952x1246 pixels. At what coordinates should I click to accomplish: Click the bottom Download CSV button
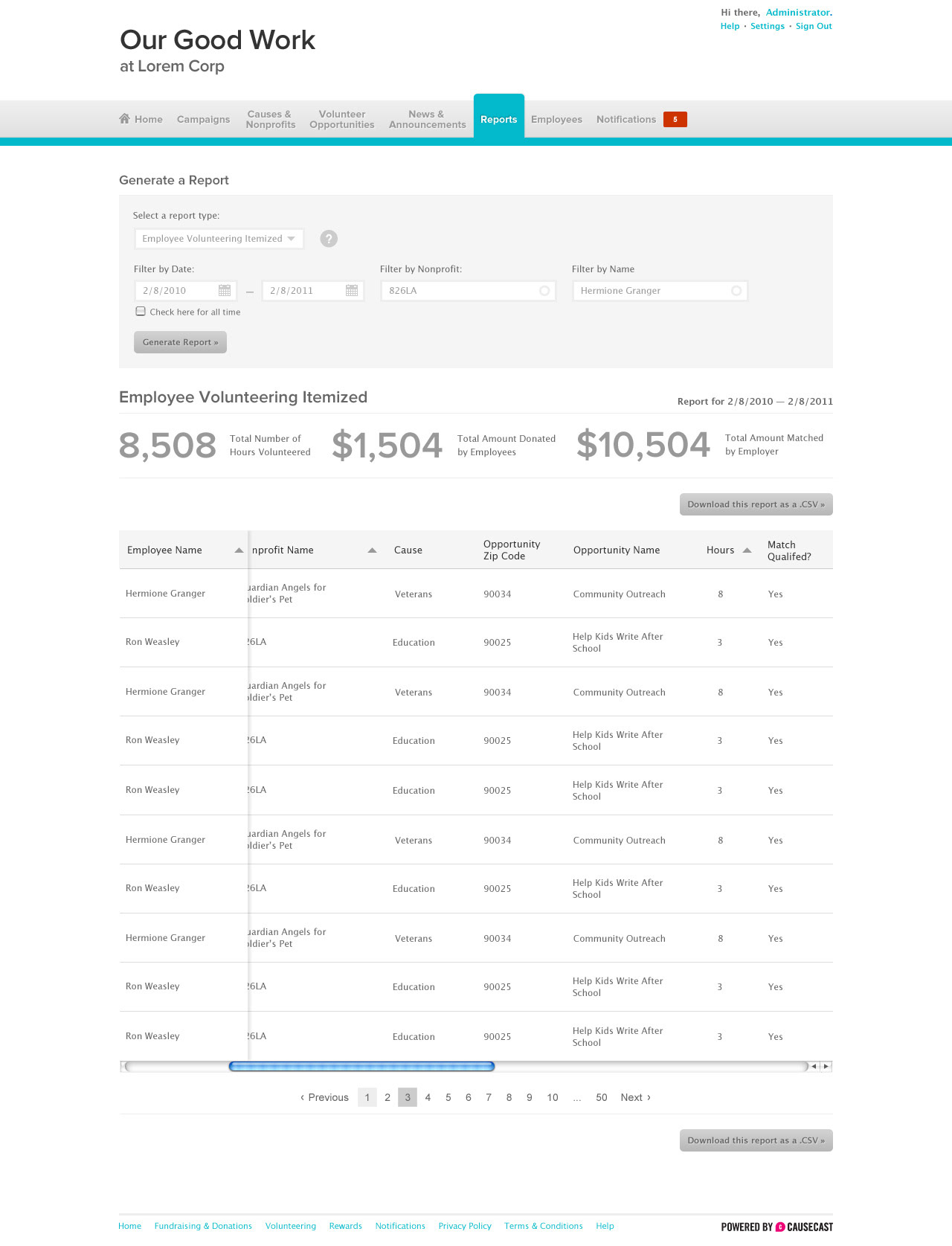click(756, 1140)
